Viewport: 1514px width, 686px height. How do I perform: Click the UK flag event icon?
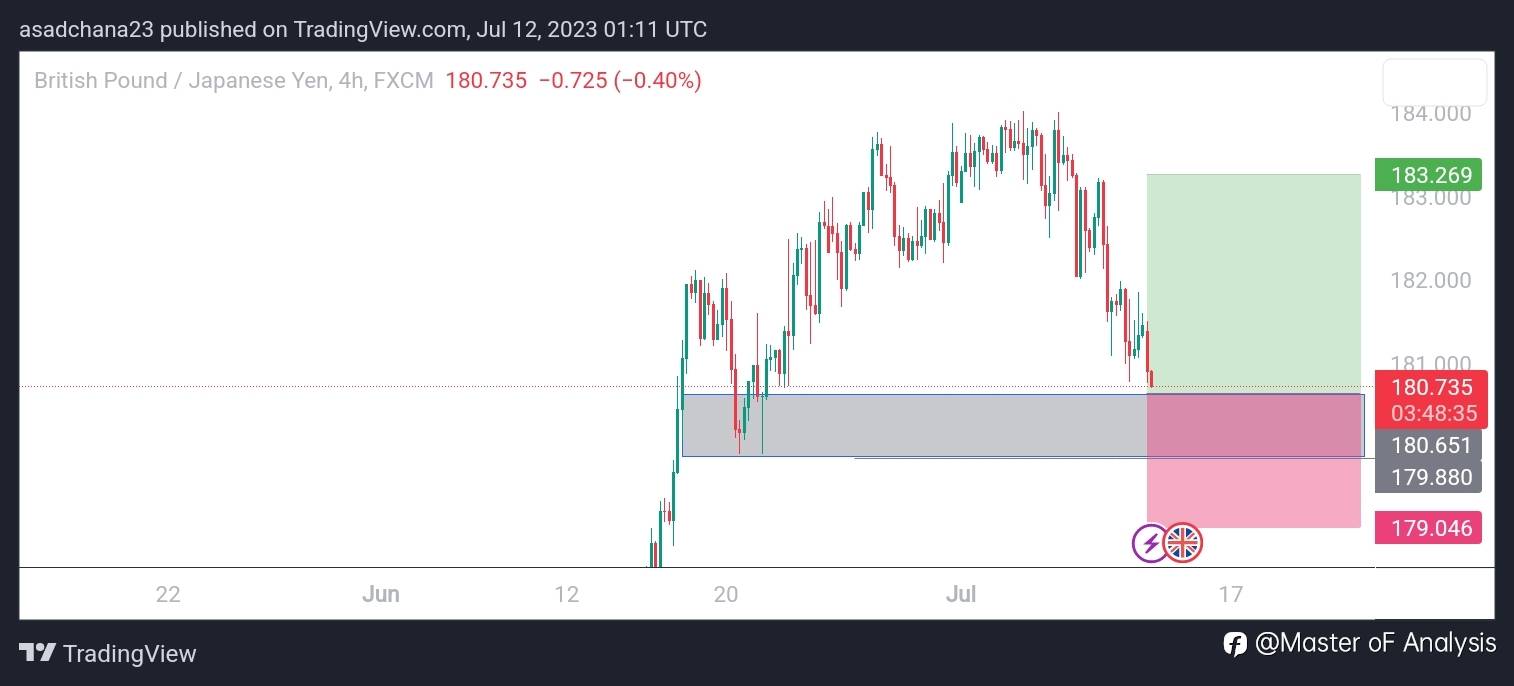(x=1183, y=543)
